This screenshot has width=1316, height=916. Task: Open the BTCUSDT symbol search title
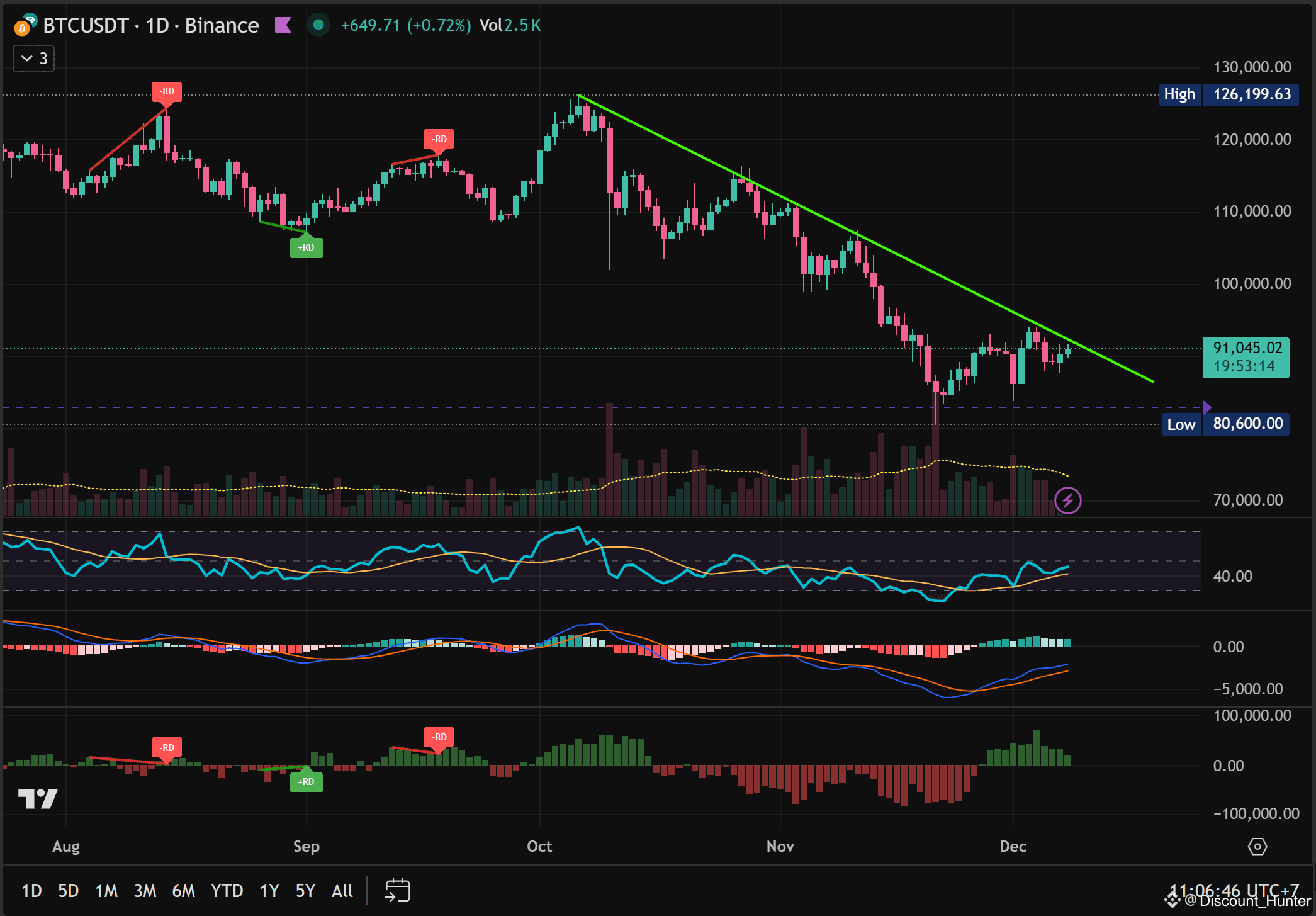(x=86, y=26)
